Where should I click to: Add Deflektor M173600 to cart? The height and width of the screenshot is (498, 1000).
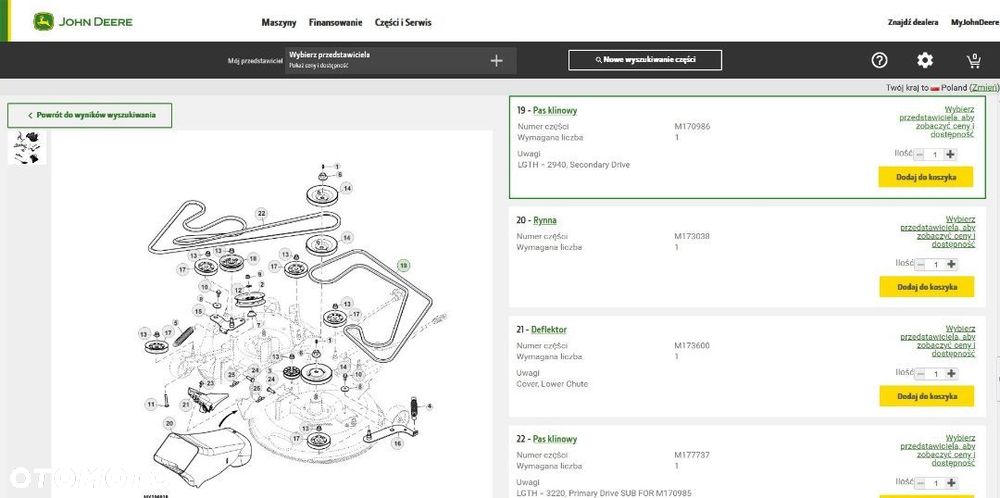click(x=927, y=396)
